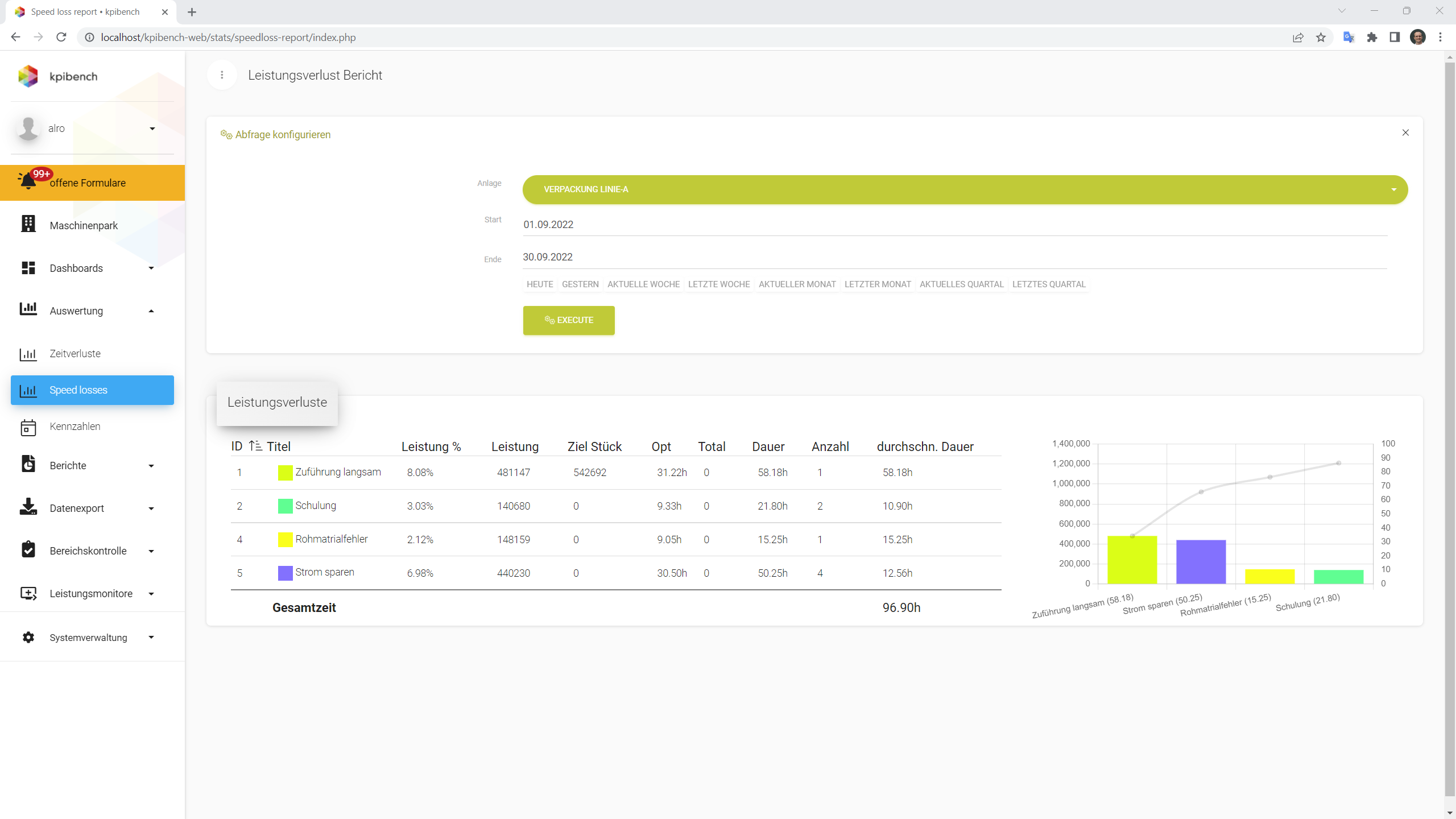Click the Start date field 01.09.2022
The width and height of the screenshot is (1456, 819).
[955, 225]
